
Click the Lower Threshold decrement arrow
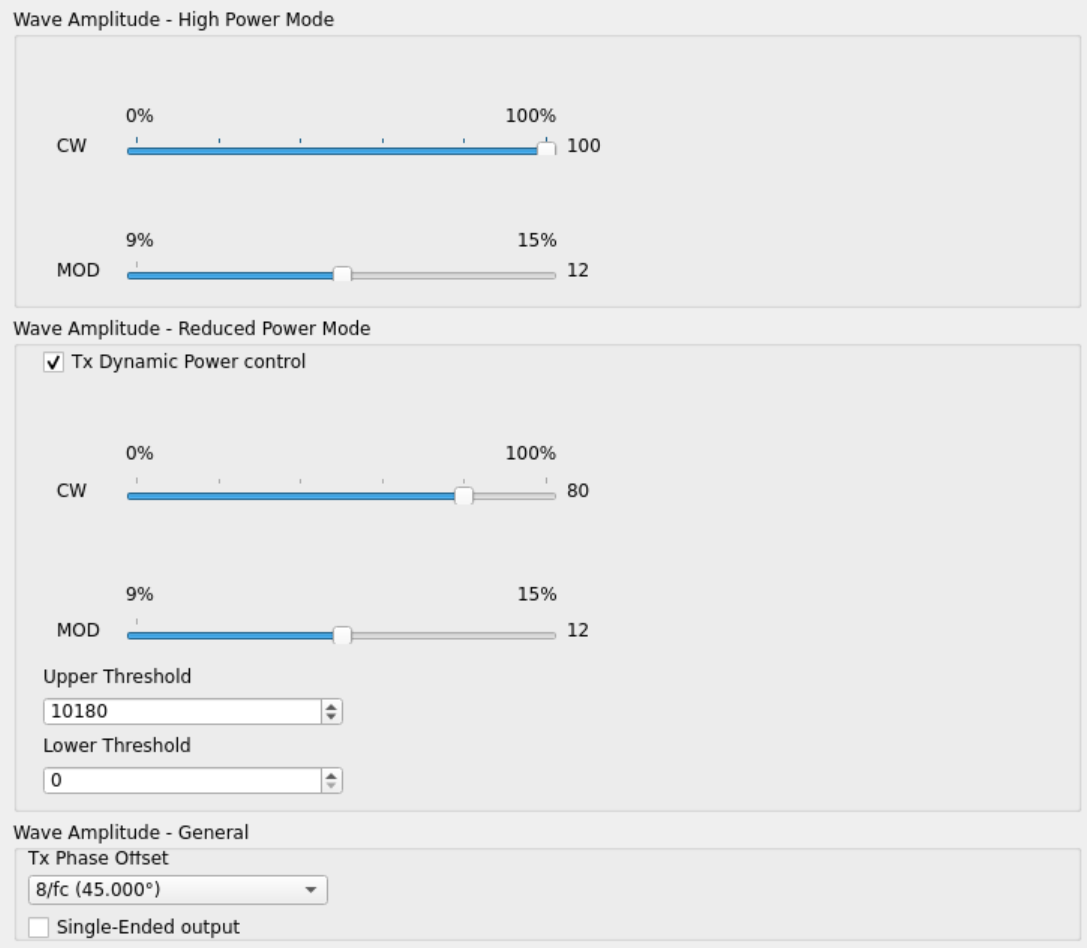331,785
